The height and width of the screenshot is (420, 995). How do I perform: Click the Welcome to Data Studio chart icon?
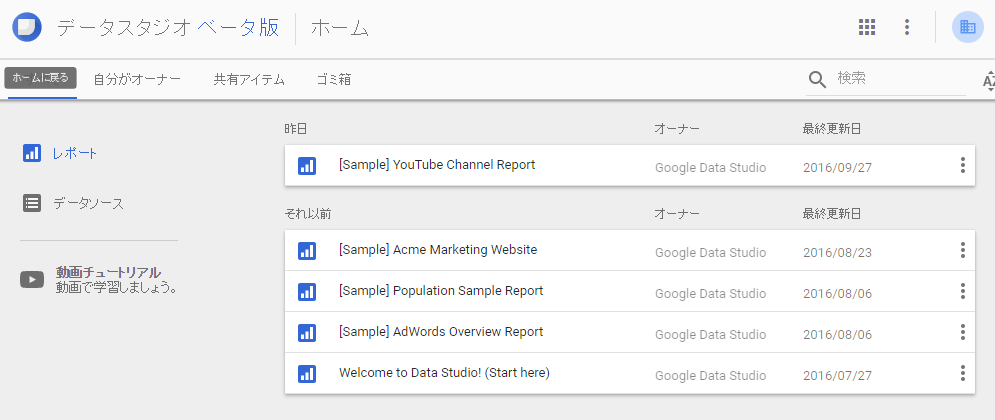pyautogui.click(x=306, y=374)
